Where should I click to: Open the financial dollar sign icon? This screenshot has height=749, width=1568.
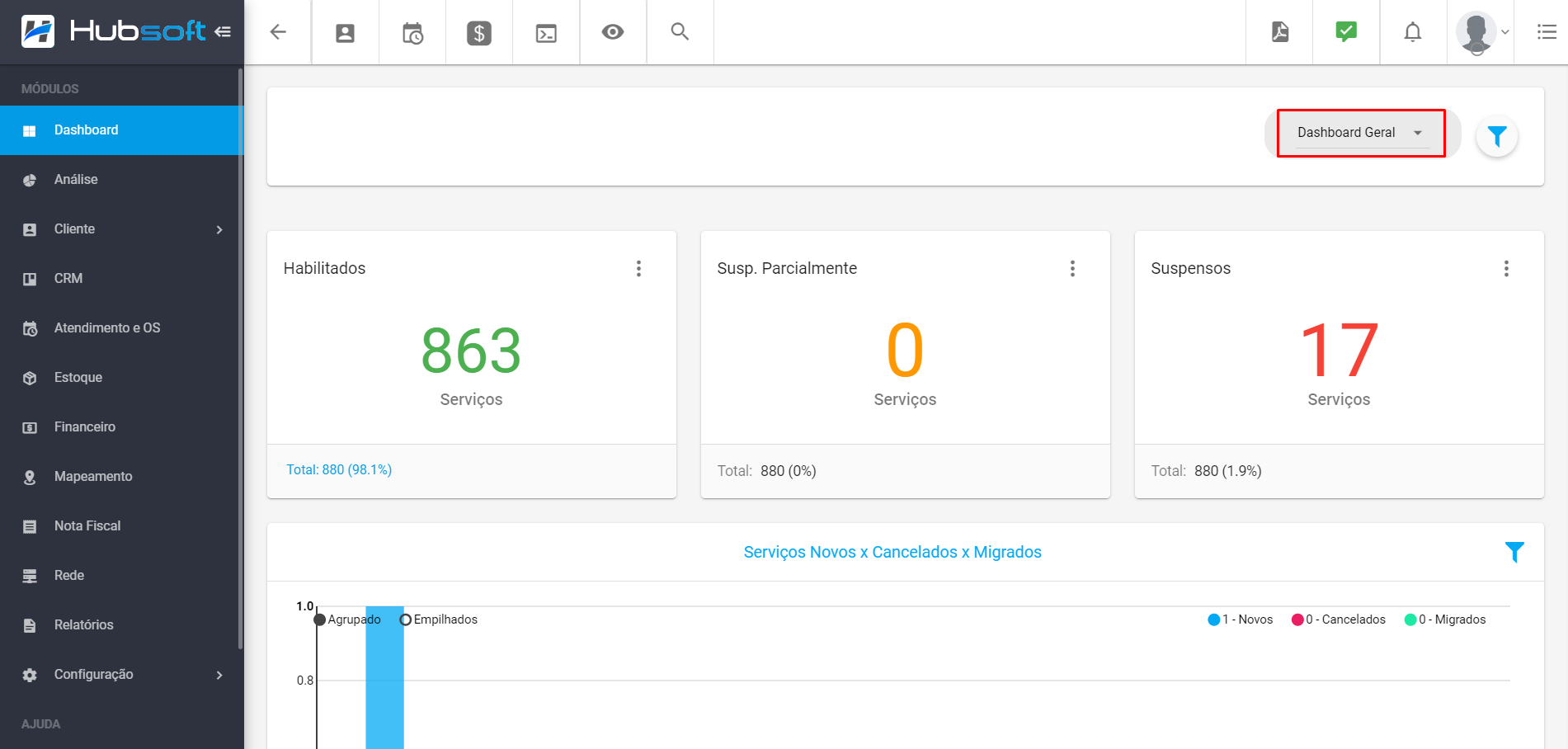478,31
